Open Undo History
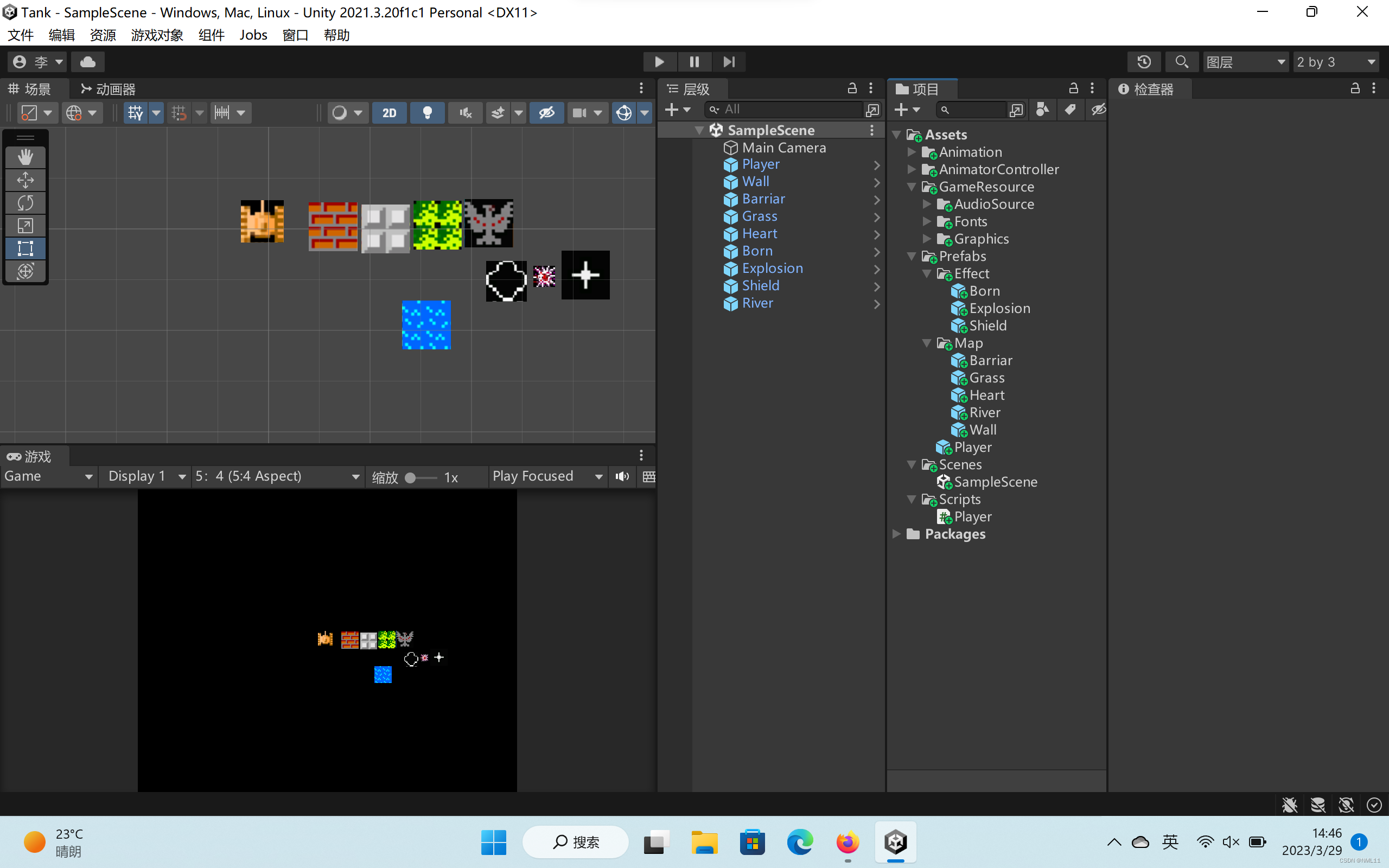The image size is (1389, 868). point(1144,61)
